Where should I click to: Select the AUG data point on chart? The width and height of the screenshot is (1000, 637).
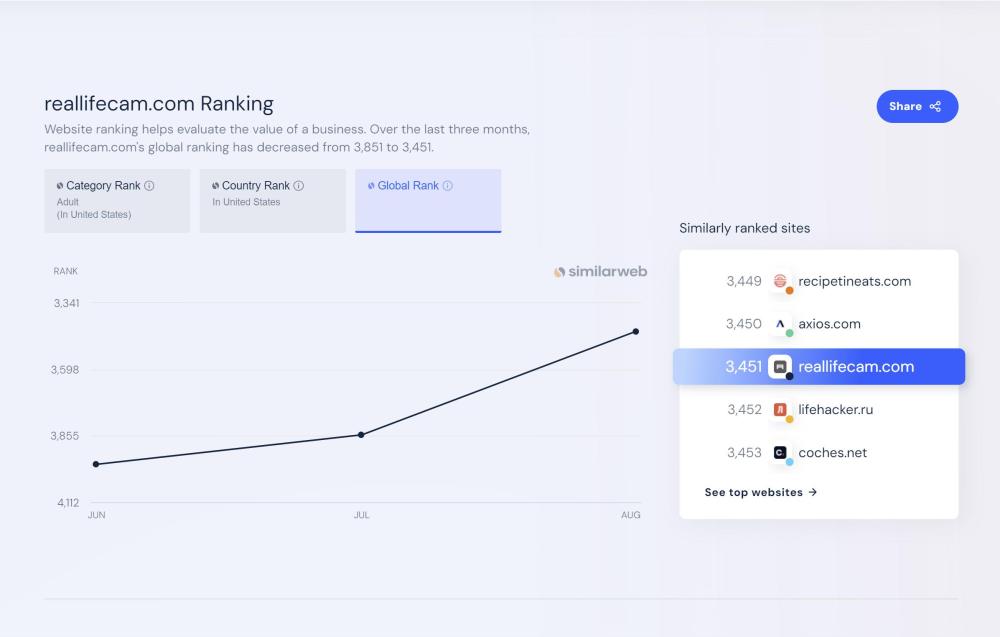pos(636,331)
